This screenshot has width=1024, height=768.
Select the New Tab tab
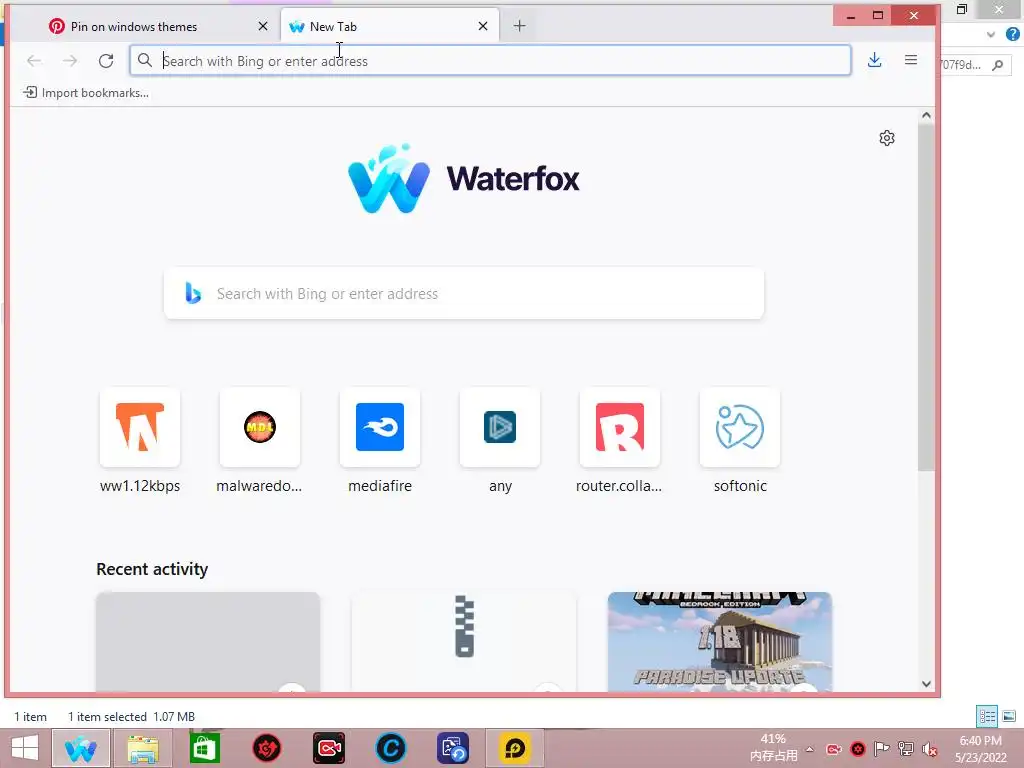coord(390,26)
